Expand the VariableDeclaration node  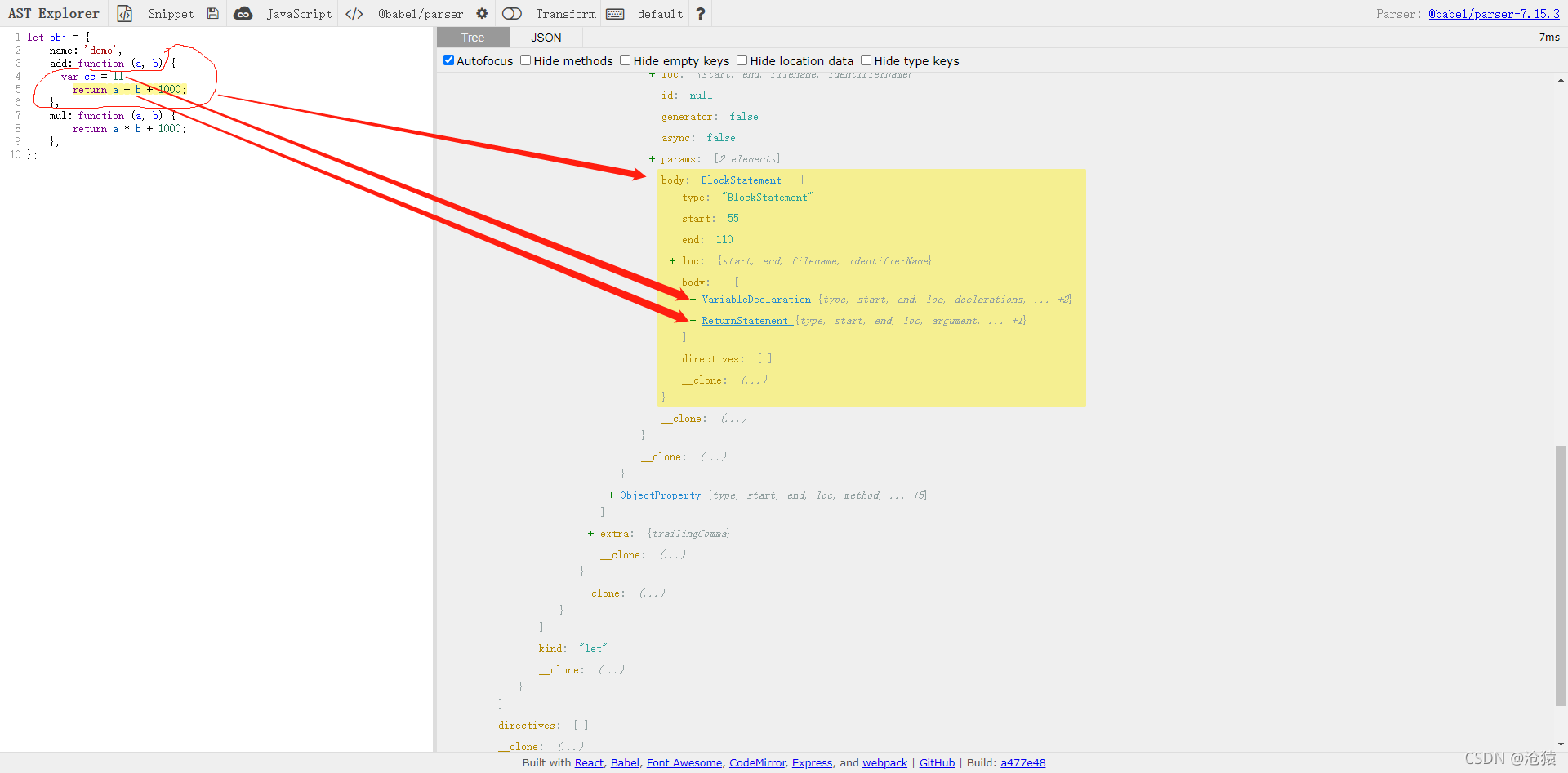click(693, 300)
